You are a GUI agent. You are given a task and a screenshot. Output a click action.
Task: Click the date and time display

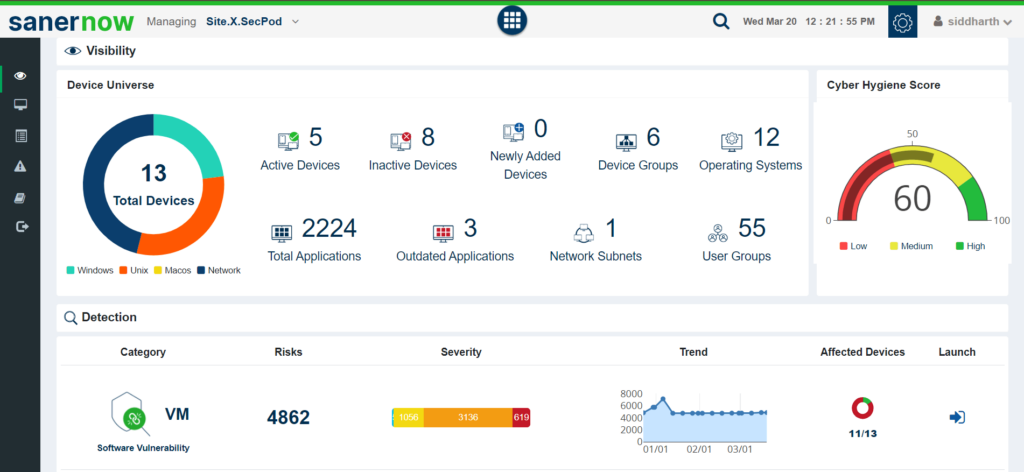808,22
